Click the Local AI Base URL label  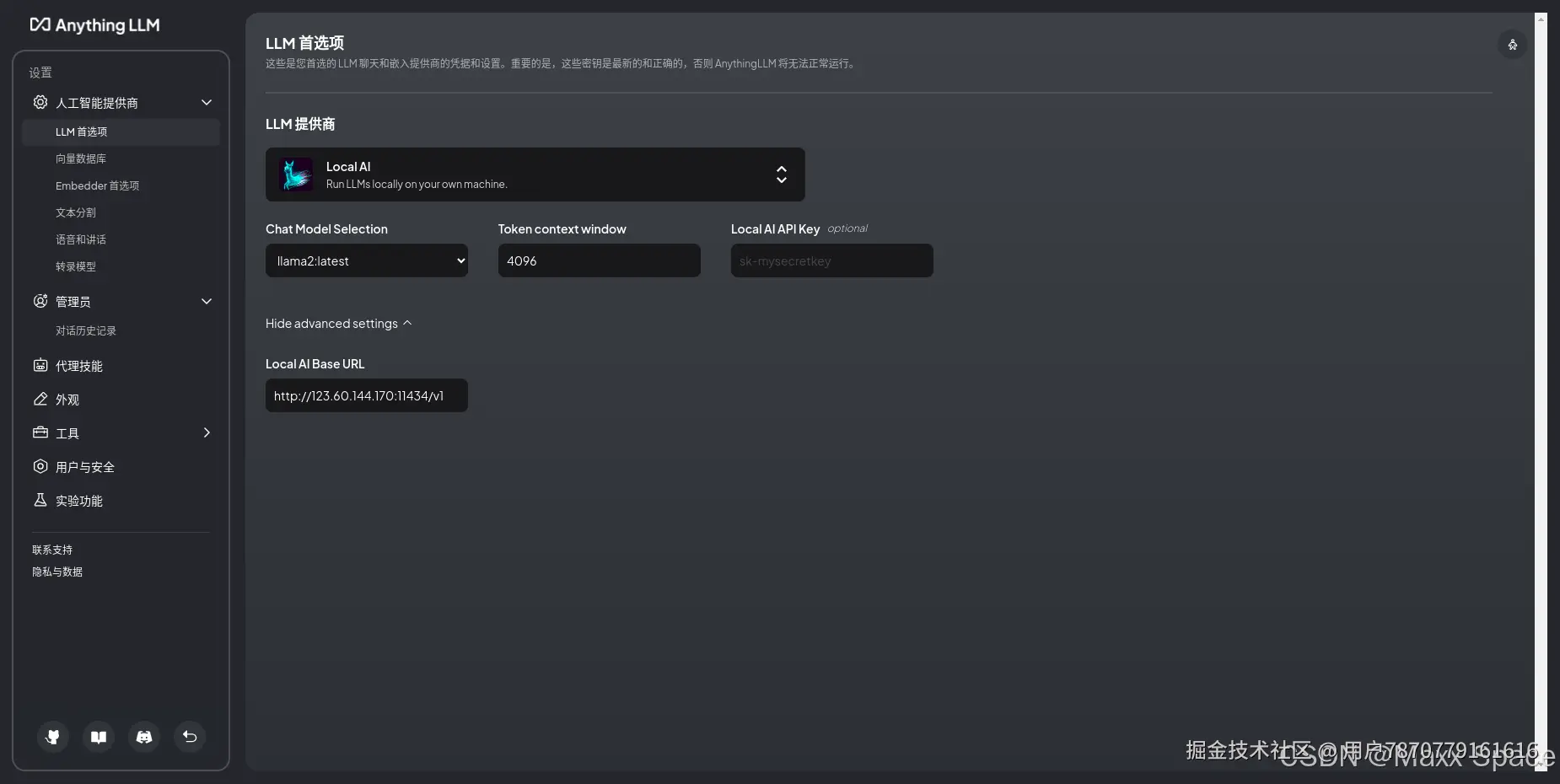315,364
